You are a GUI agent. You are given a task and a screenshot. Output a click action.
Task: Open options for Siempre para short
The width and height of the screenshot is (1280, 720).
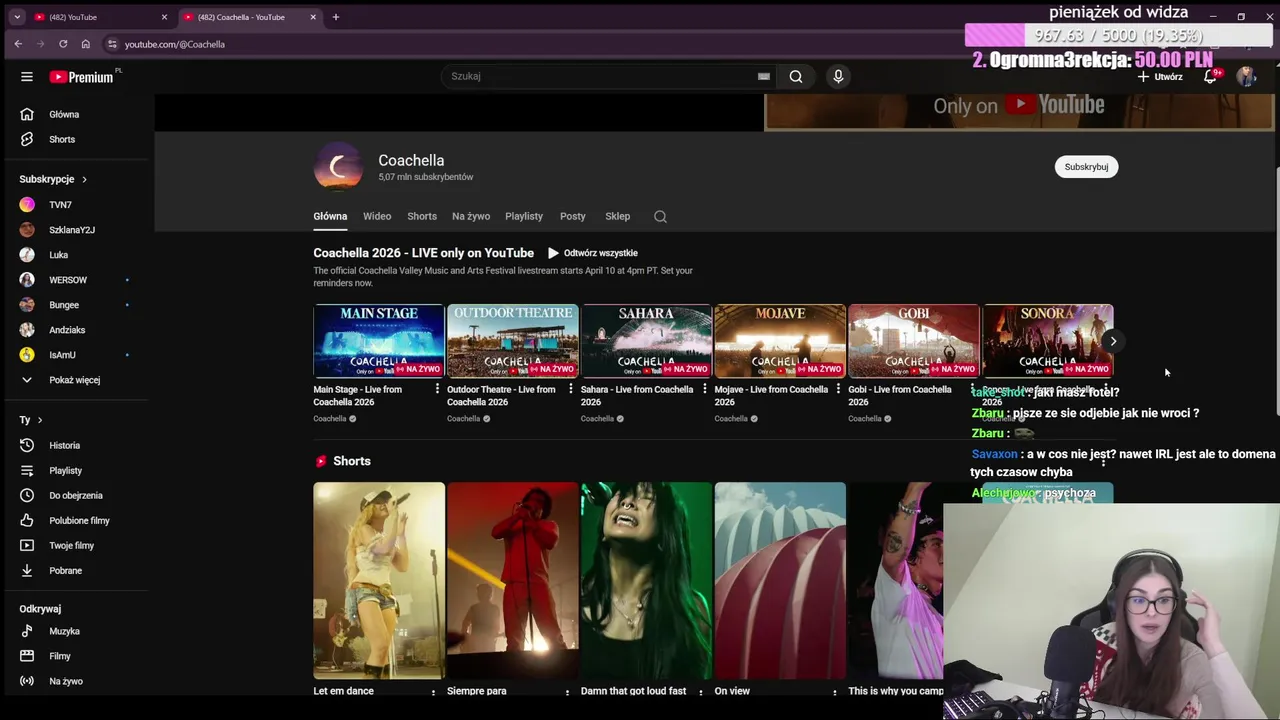coord(567,691)
